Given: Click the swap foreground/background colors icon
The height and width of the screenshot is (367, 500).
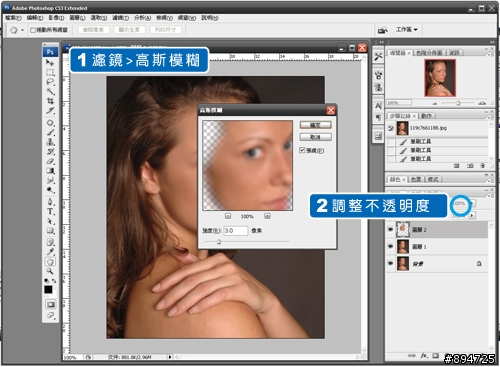Looking at the screenshot, I should coord(54,281).
